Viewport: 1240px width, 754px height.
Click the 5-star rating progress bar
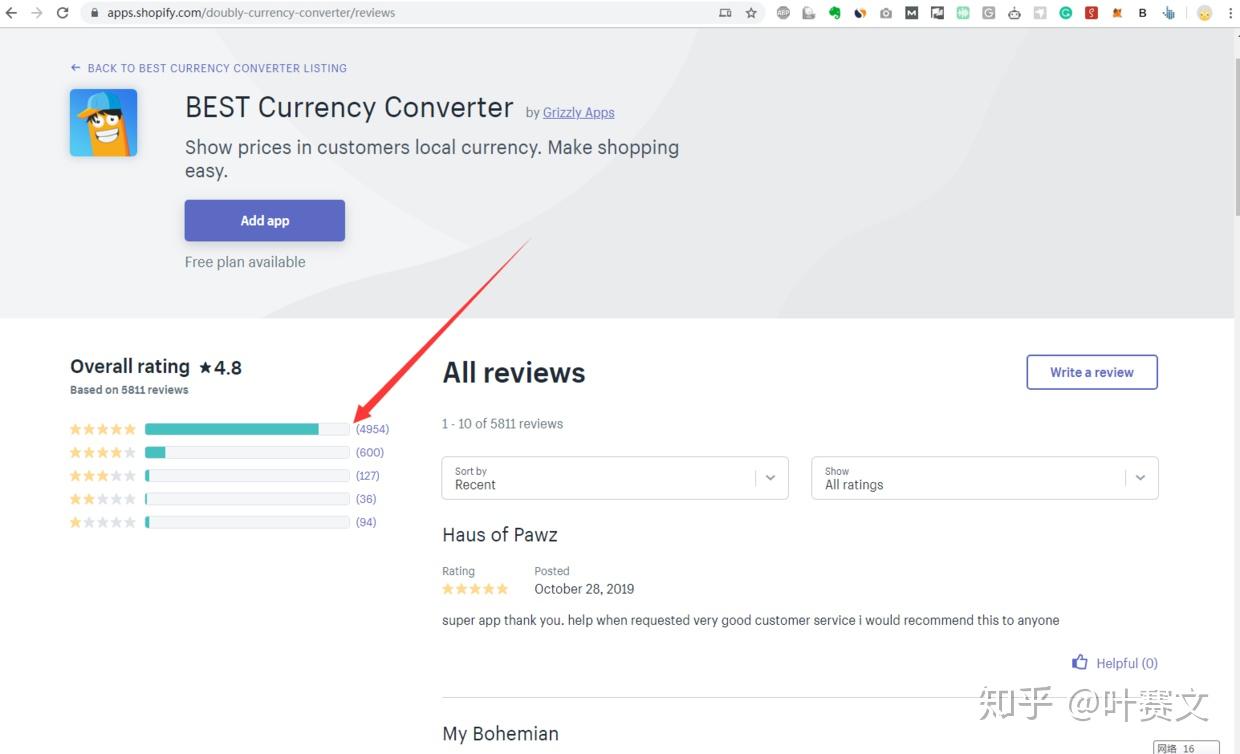pos(247,429)
